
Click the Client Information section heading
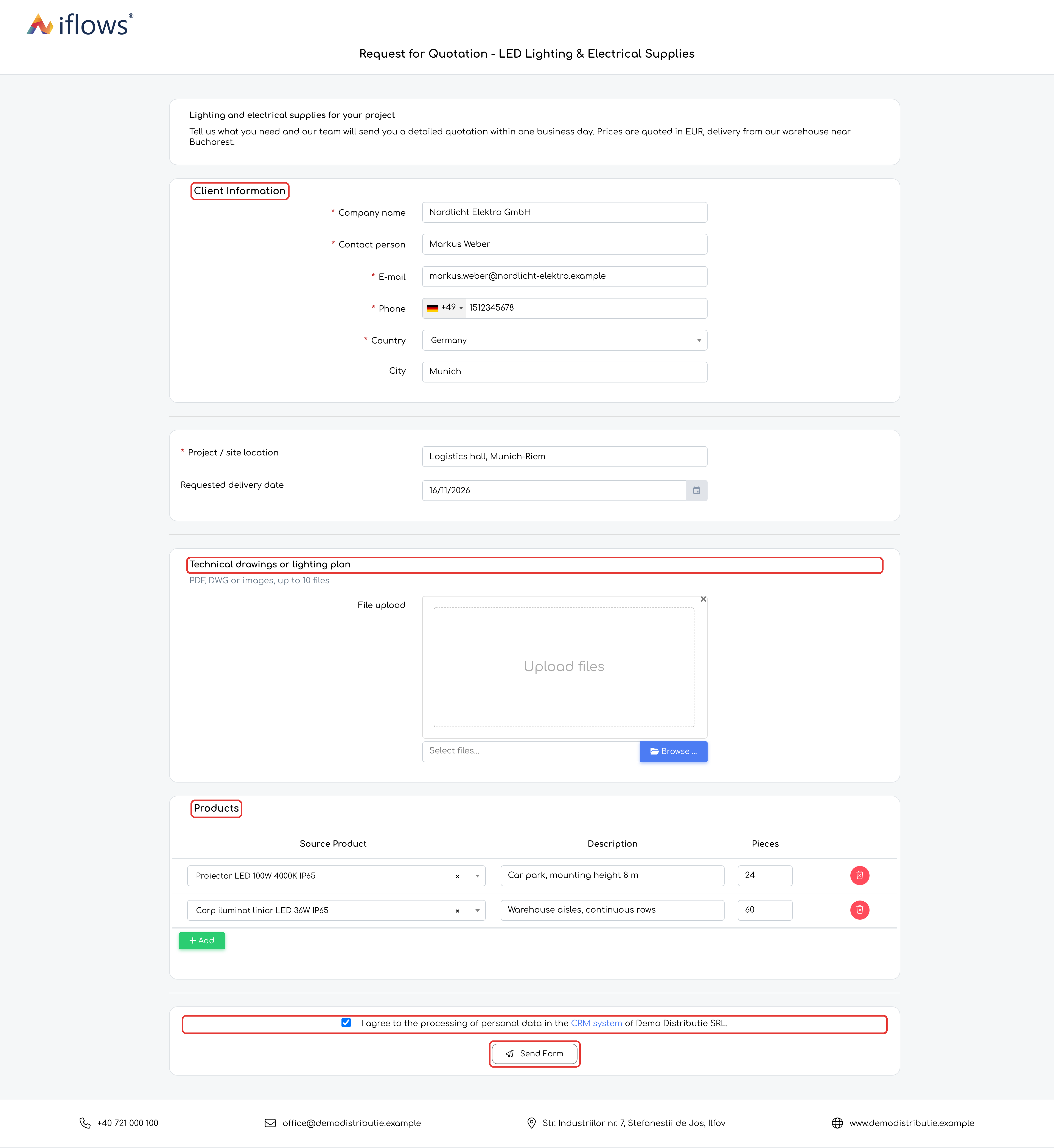[240, 191]
